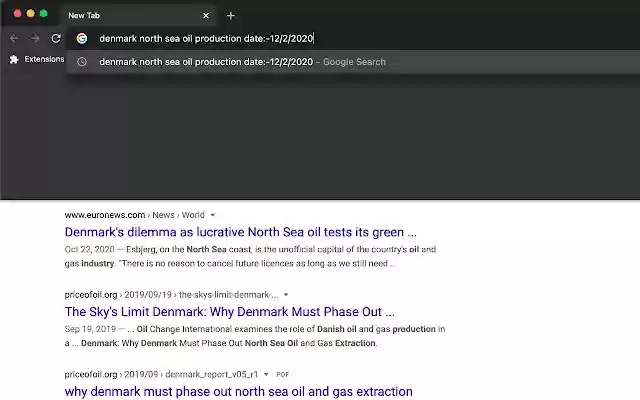Click the macOS yellow minimize button

tap(31, 13)
